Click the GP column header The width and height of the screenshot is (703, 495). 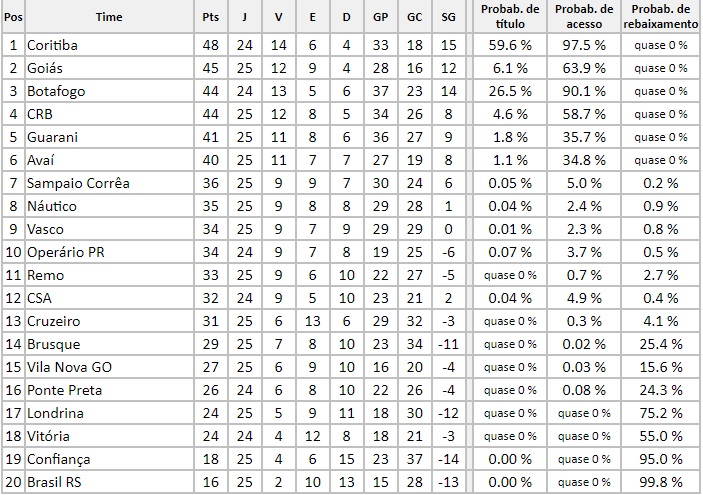point(380,17)
